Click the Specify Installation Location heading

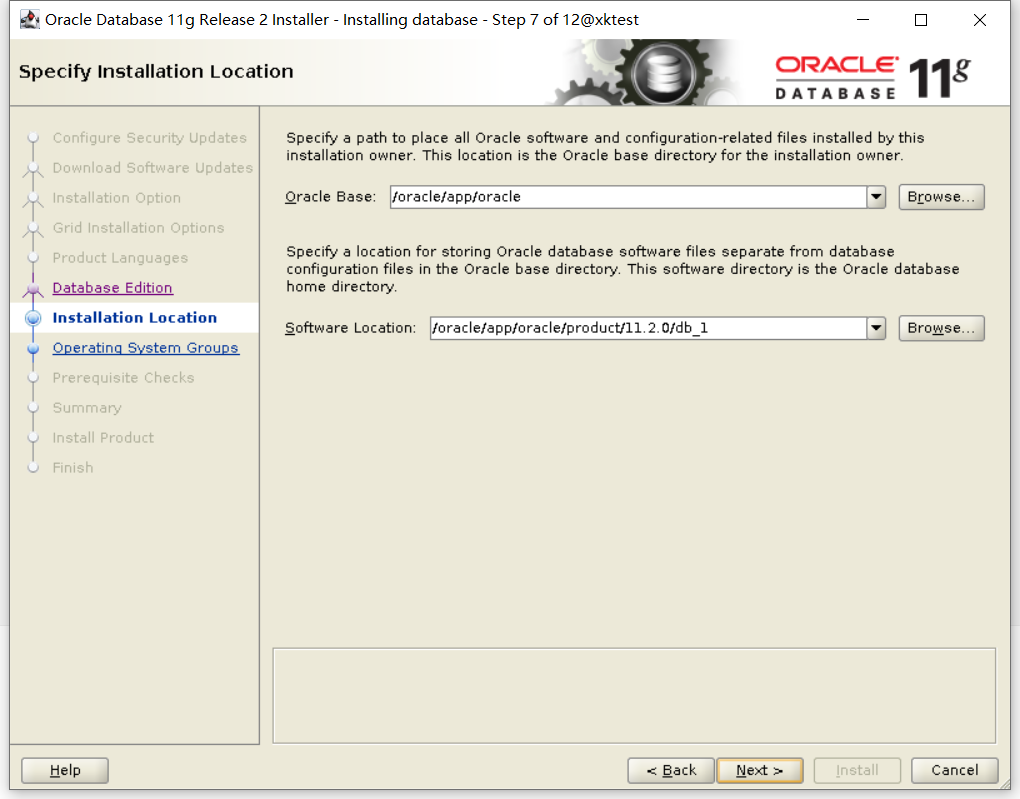click(156, 71)
